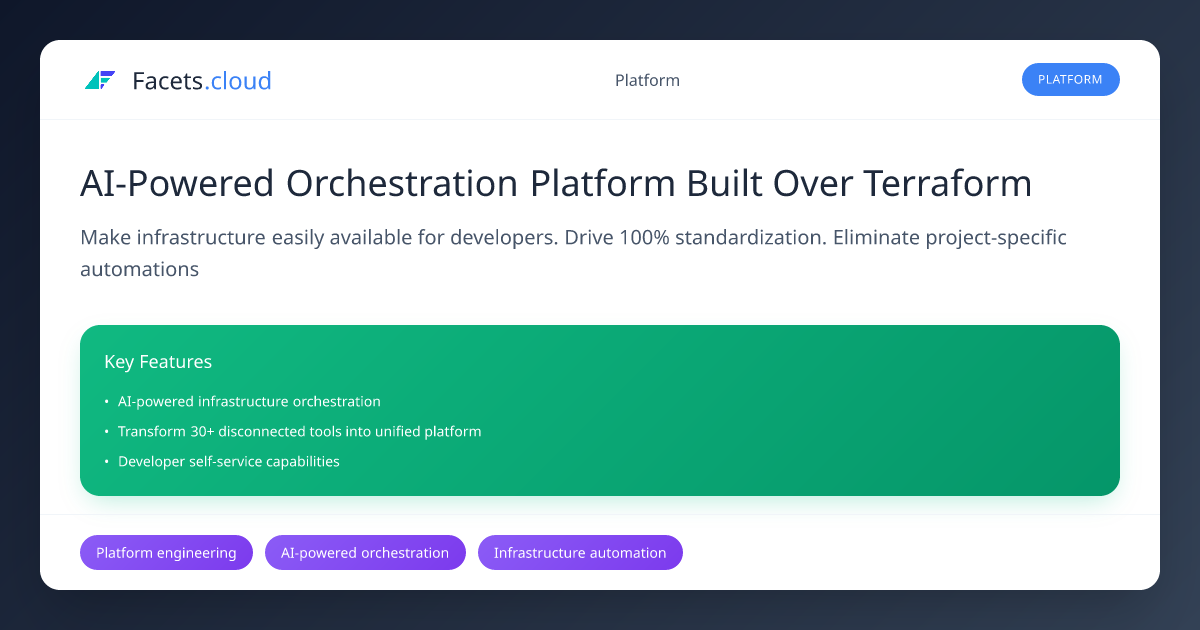
Task: Click the AI-powered infrastructure orchestration feature
Action: [249, 402]
